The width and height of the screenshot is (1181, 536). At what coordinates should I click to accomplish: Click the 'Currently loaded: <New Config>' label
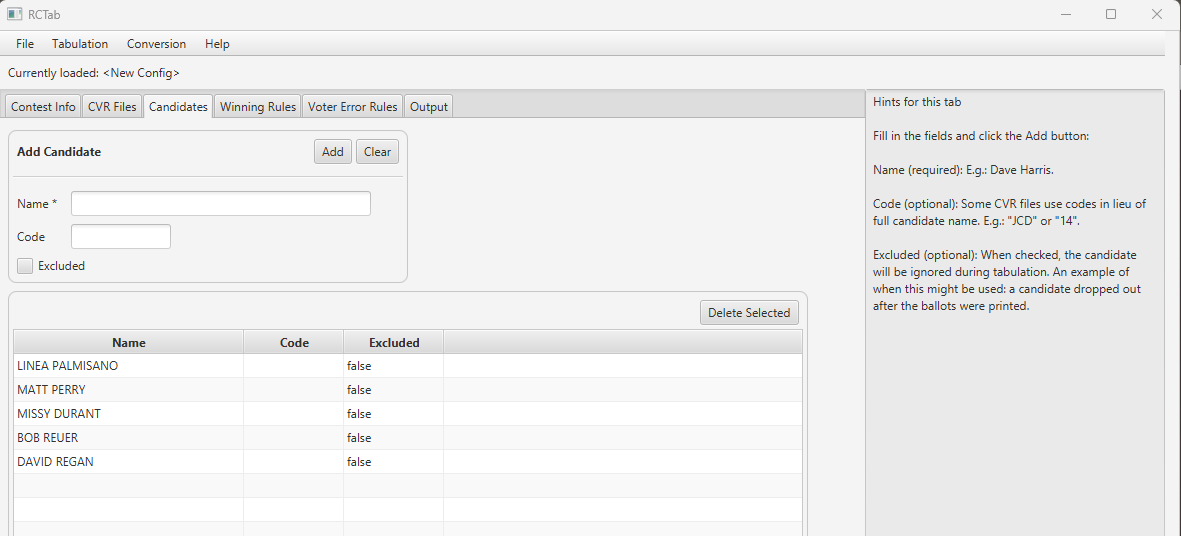pyautogui.click(x=93, y=73)
